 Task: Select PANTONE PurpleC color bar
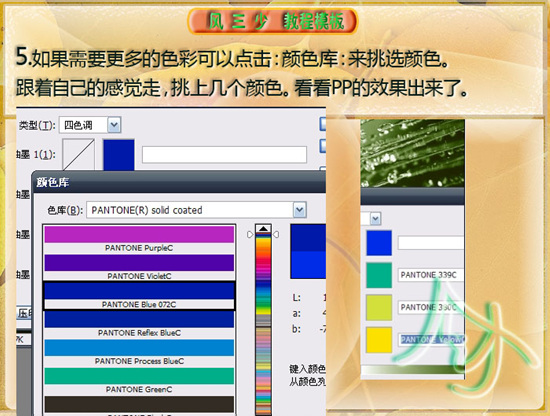[139, 234]
